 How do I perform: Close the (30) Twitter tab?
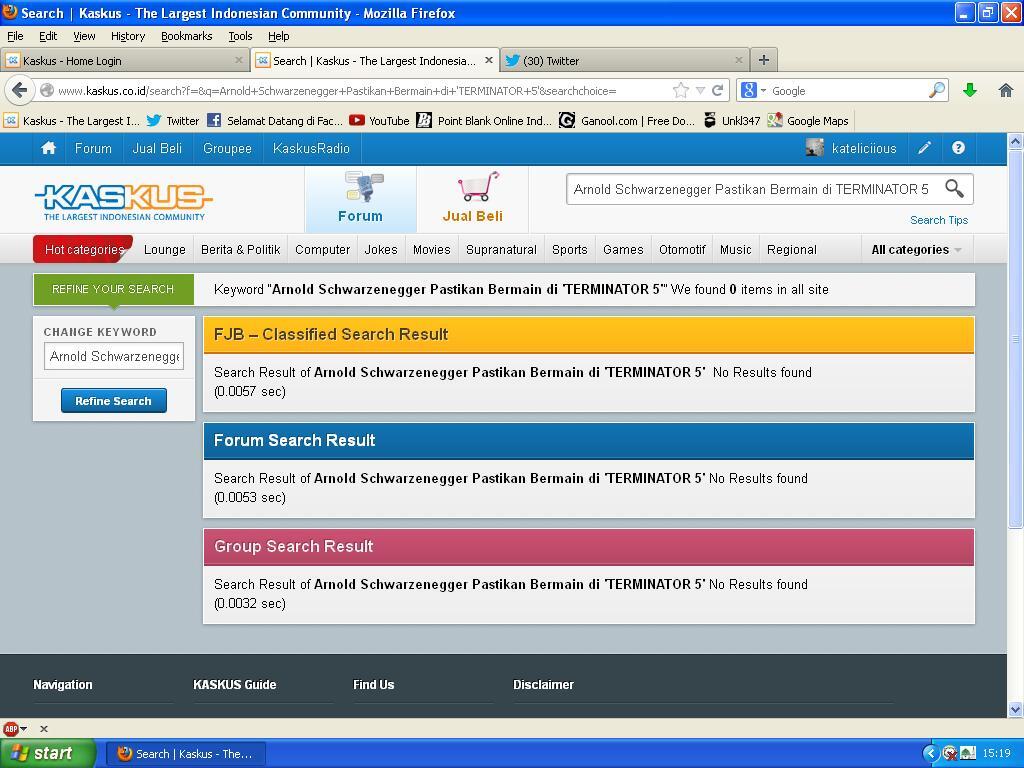(x=739, y=60)
